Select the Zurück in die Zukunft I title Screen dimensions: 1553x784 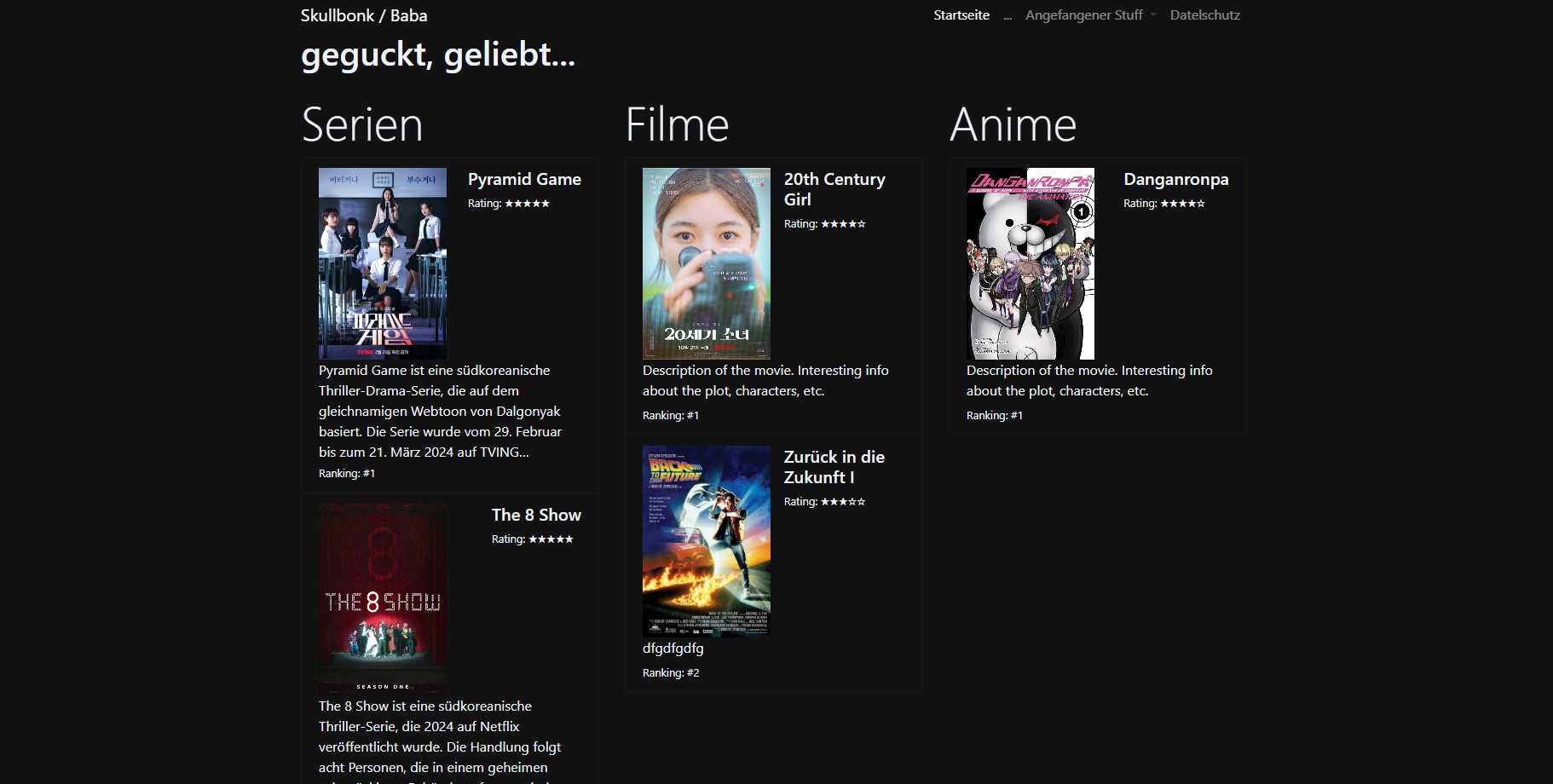[x=834, y=467]
